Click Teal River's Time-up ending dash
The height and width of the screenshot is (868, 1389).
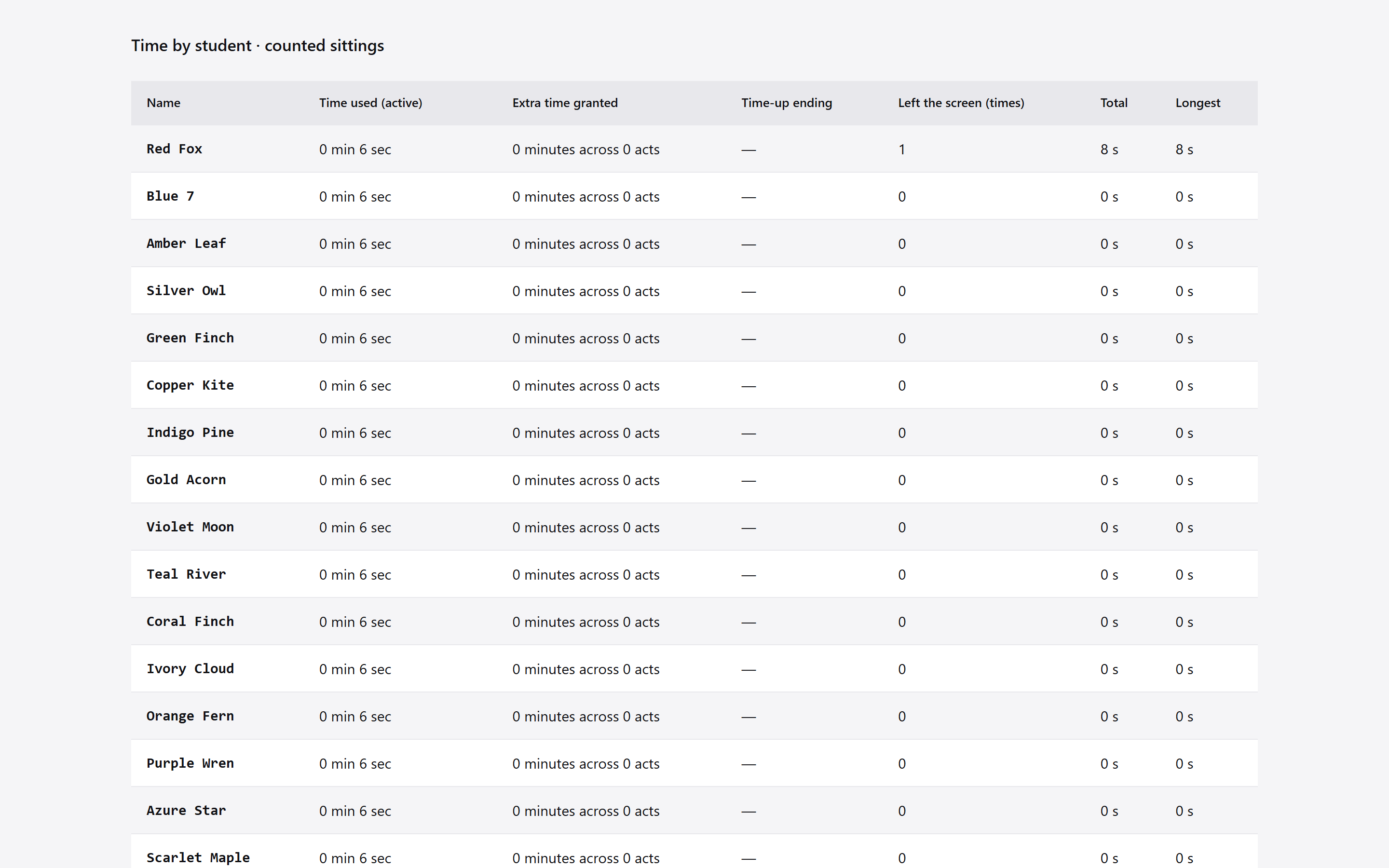tap(749, 575)
